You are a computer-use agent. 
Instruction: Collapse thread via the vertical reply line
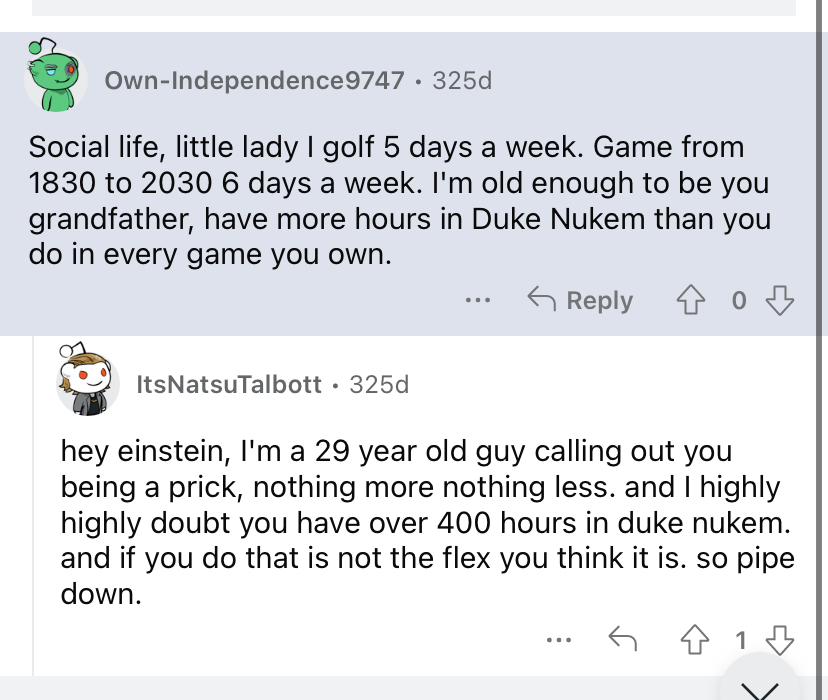pyautogui.click(x=33, y=506)
